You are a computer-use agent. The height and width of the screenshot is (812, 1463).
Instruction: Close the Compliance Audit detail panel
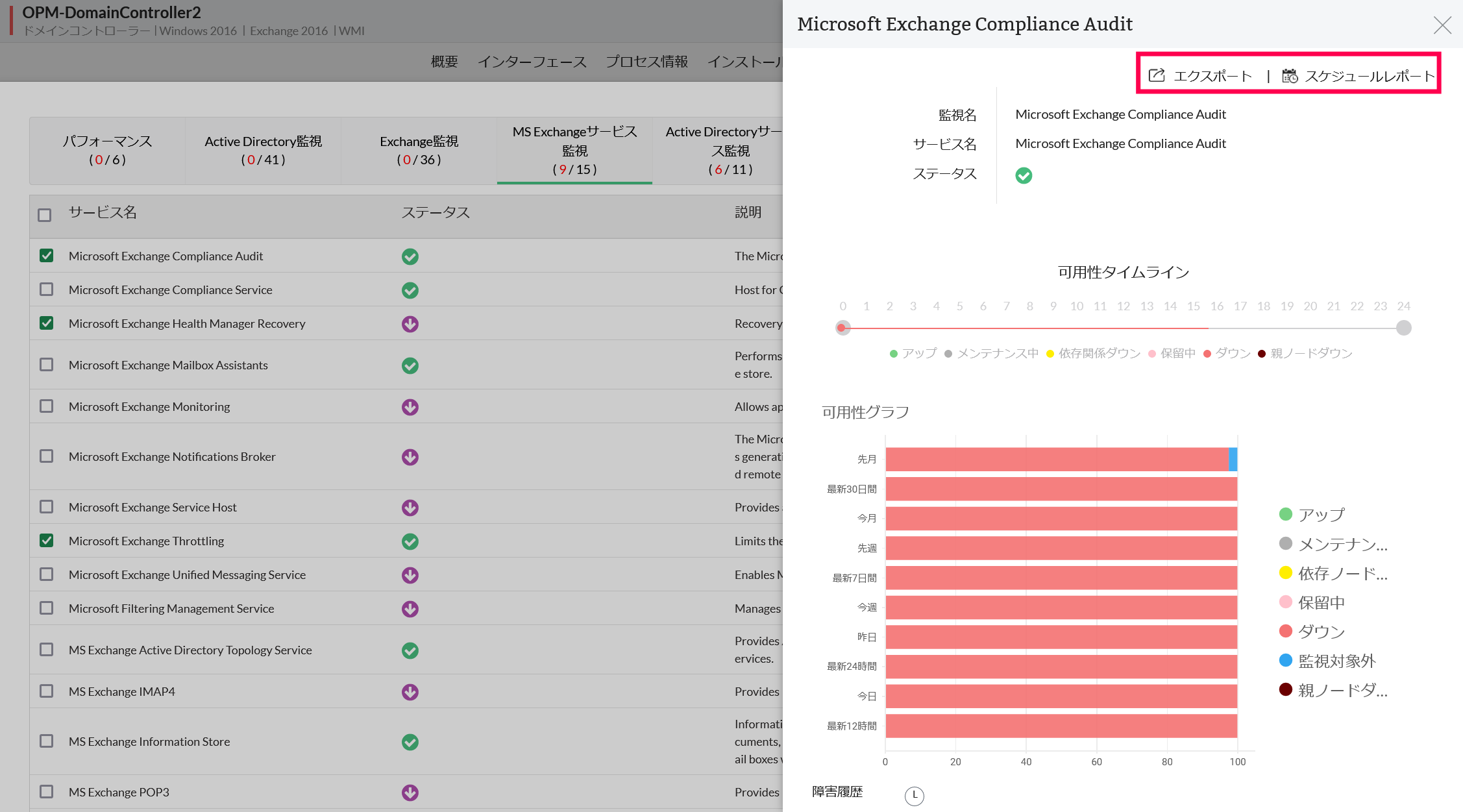pos(1442,25)
